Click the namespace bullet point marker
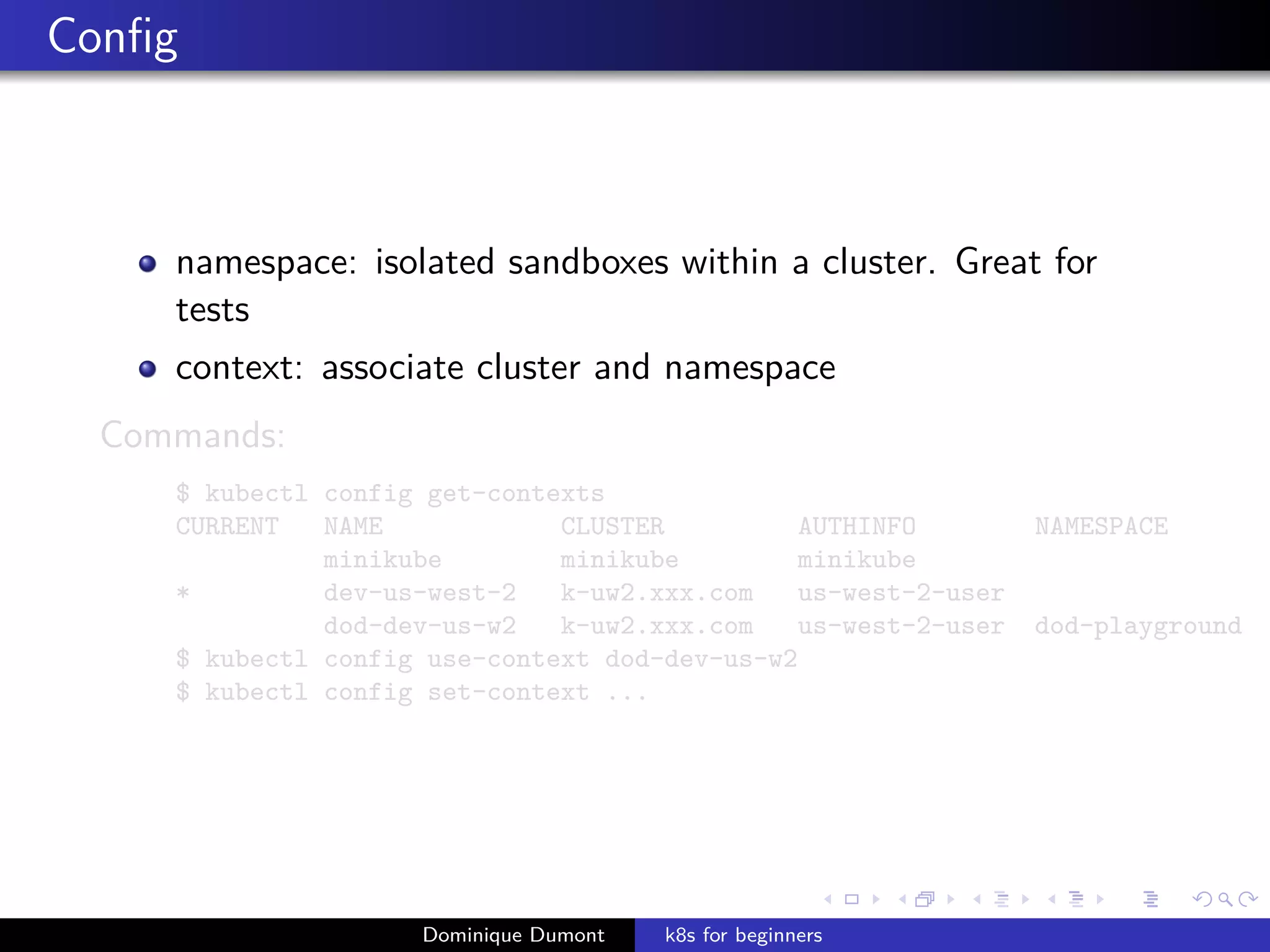The height and width of the screenshot is (952, 1270). [x=148, y=264]
